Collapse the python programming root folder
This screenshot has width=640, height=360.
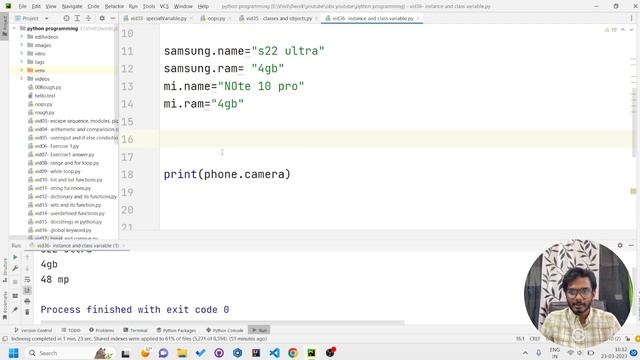pyautogui.click(x=15, y=29)
